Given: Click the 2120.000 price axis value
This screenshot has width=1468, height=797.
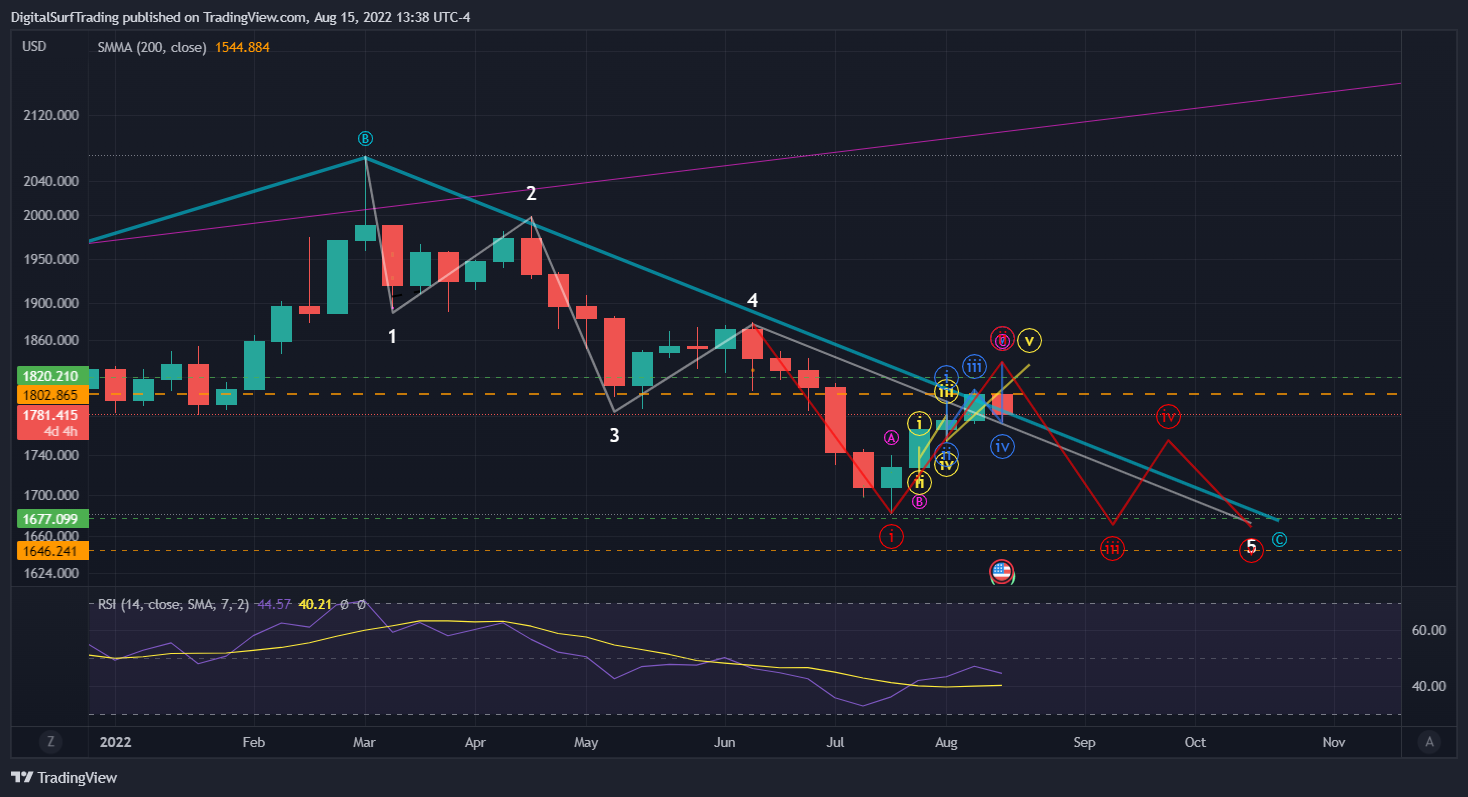Looking at the screenshot, I should click(52, 116).
